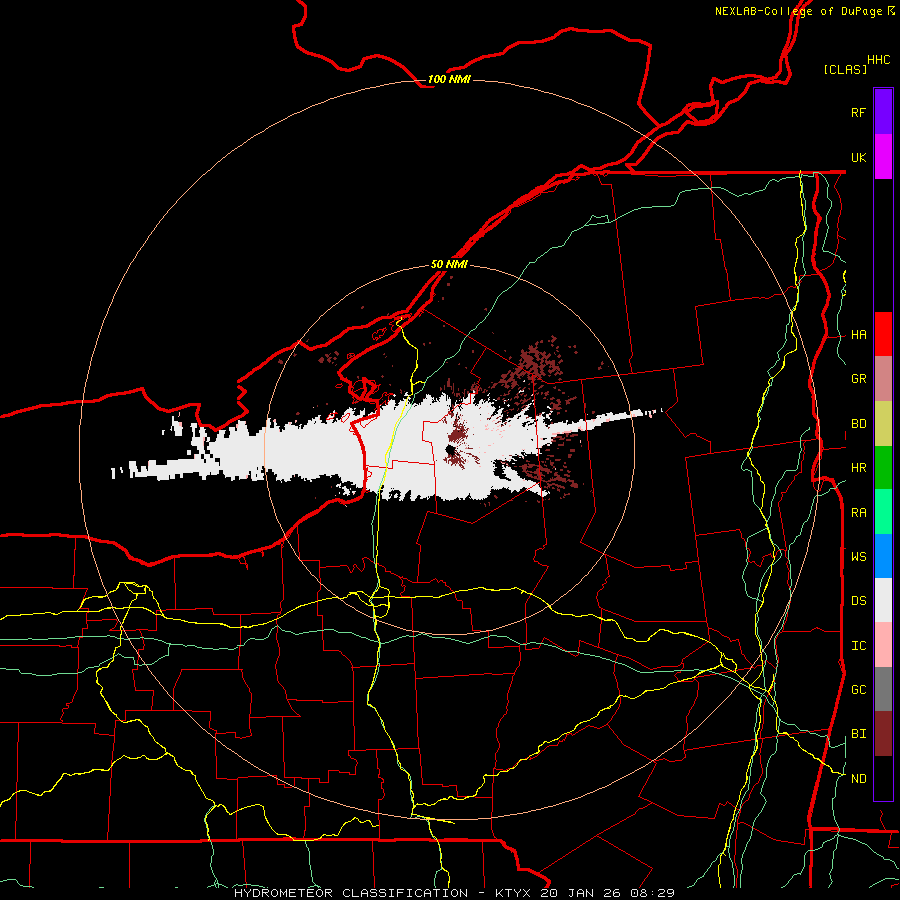Select the ND black legend swatch
This screenshot has height=900, width=900.
(x=883, y=778)
